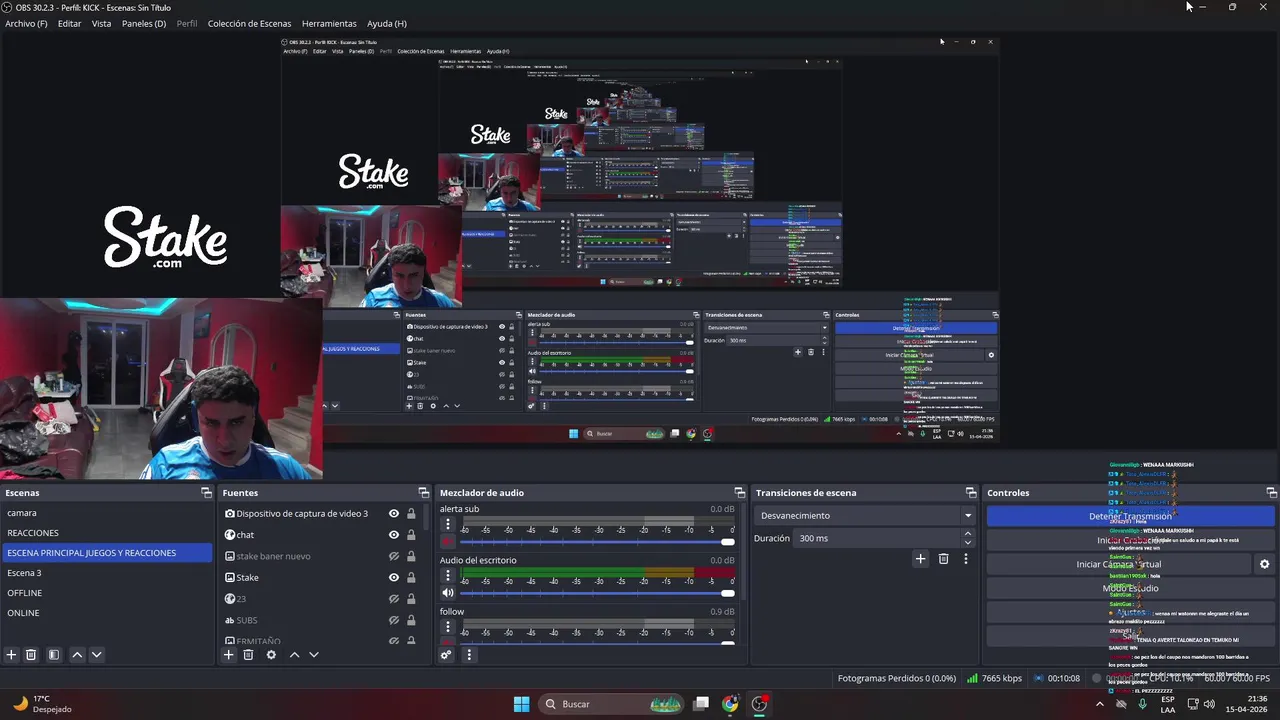The height and width of the screenshot is (720, 1280).
Task: Unlock the chat source
Action: (410, 535)
